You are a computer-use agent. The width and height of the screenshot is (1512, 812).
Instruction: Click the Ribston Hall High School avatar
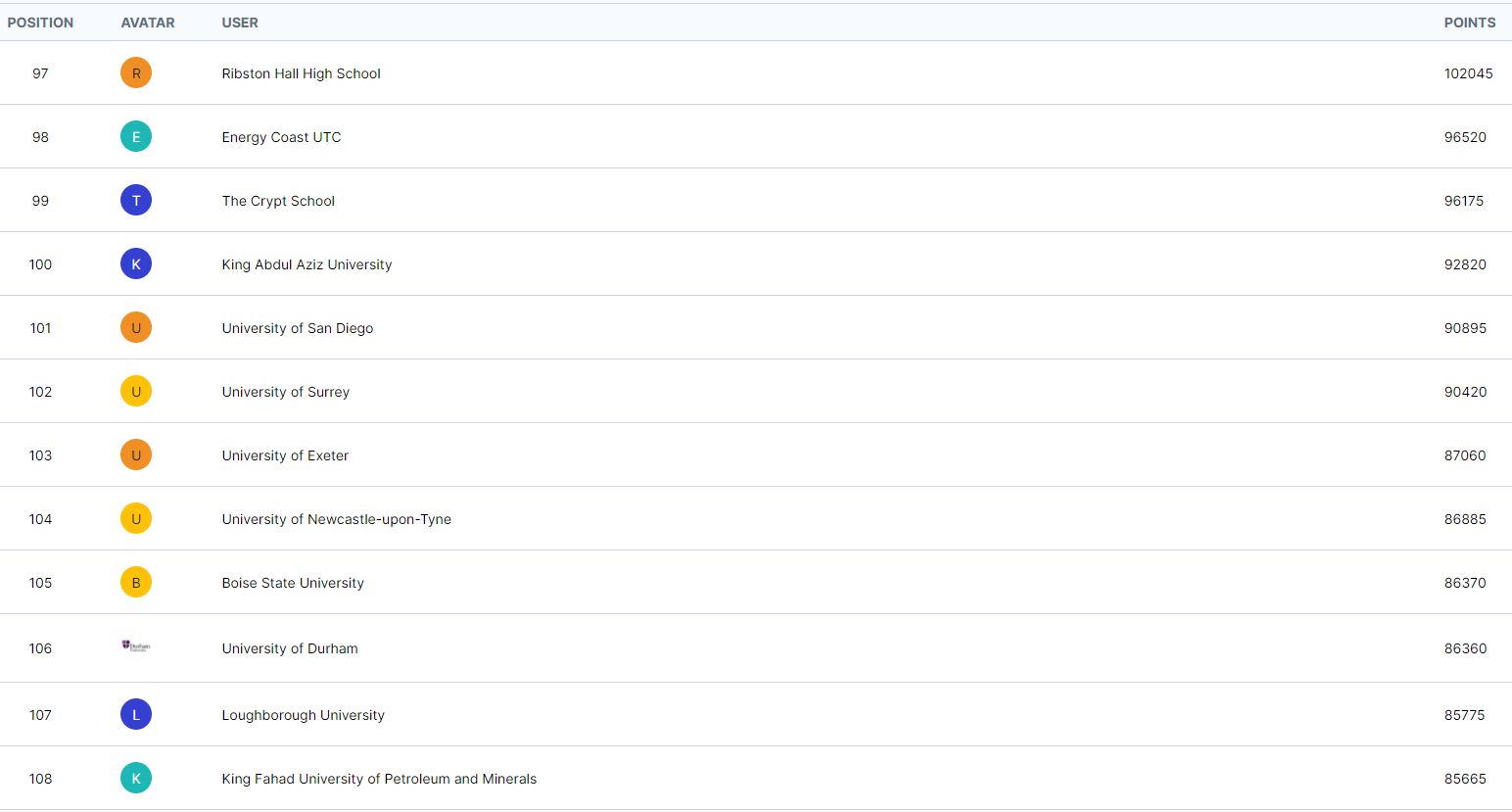136,72
